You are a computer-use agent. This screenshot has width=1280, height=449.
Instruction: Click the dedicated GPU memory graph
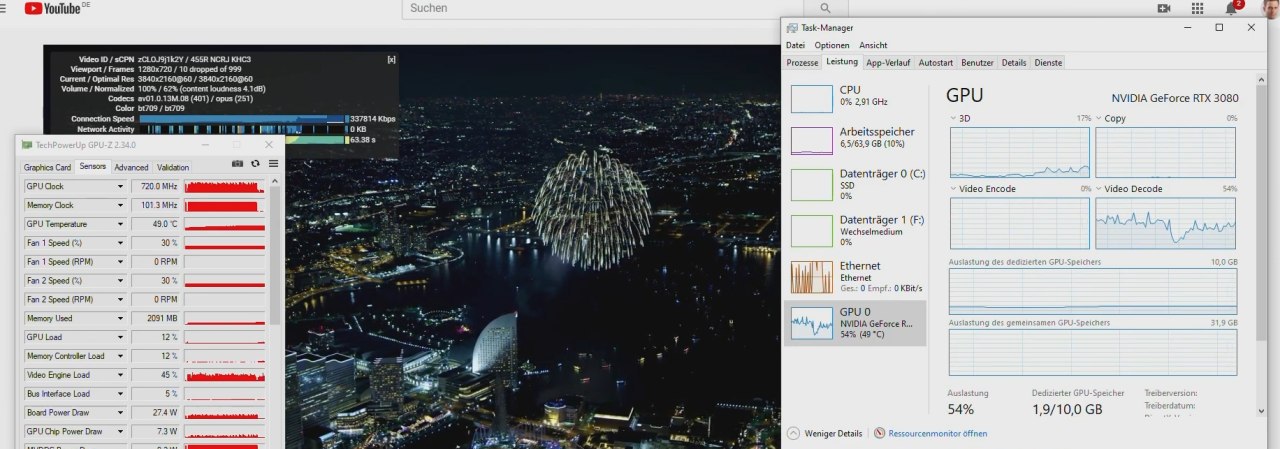[x=1093, y=290]
